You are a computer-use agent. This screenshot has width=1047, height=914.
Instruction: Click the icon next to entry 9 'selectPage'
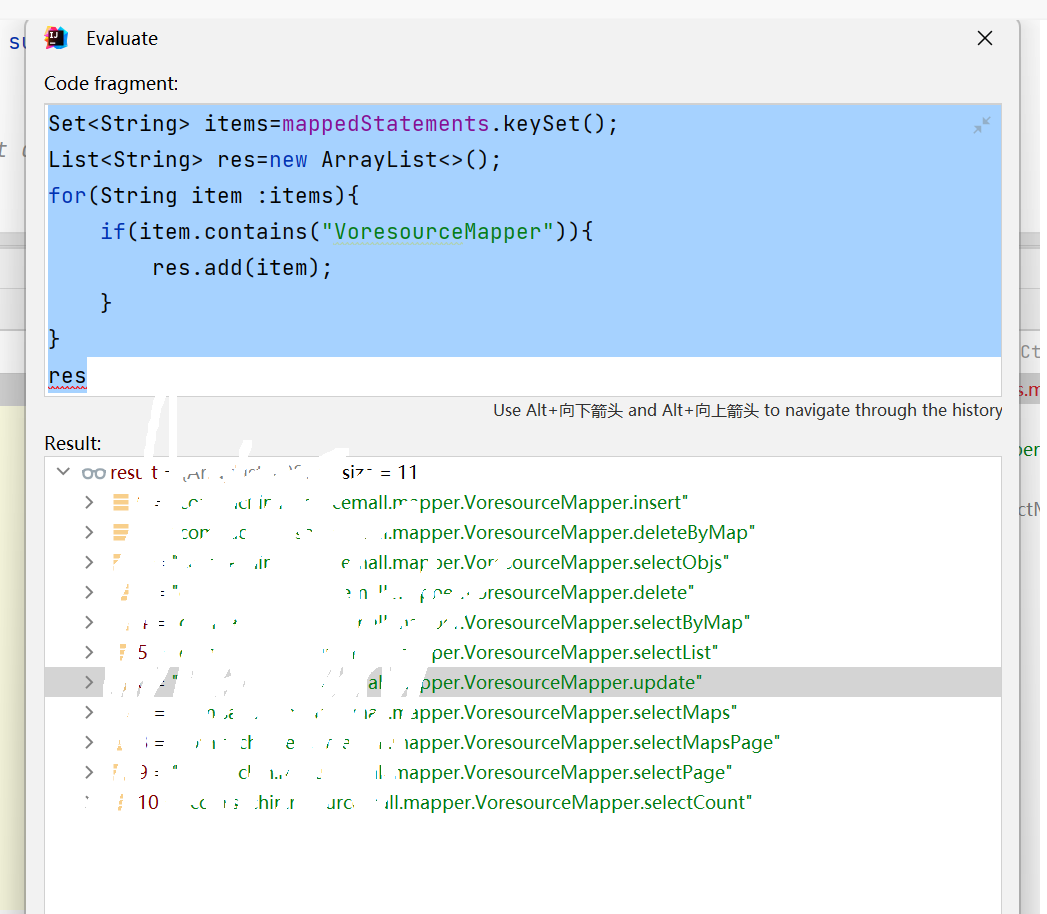pyautogui.click(x=115, y=772)
